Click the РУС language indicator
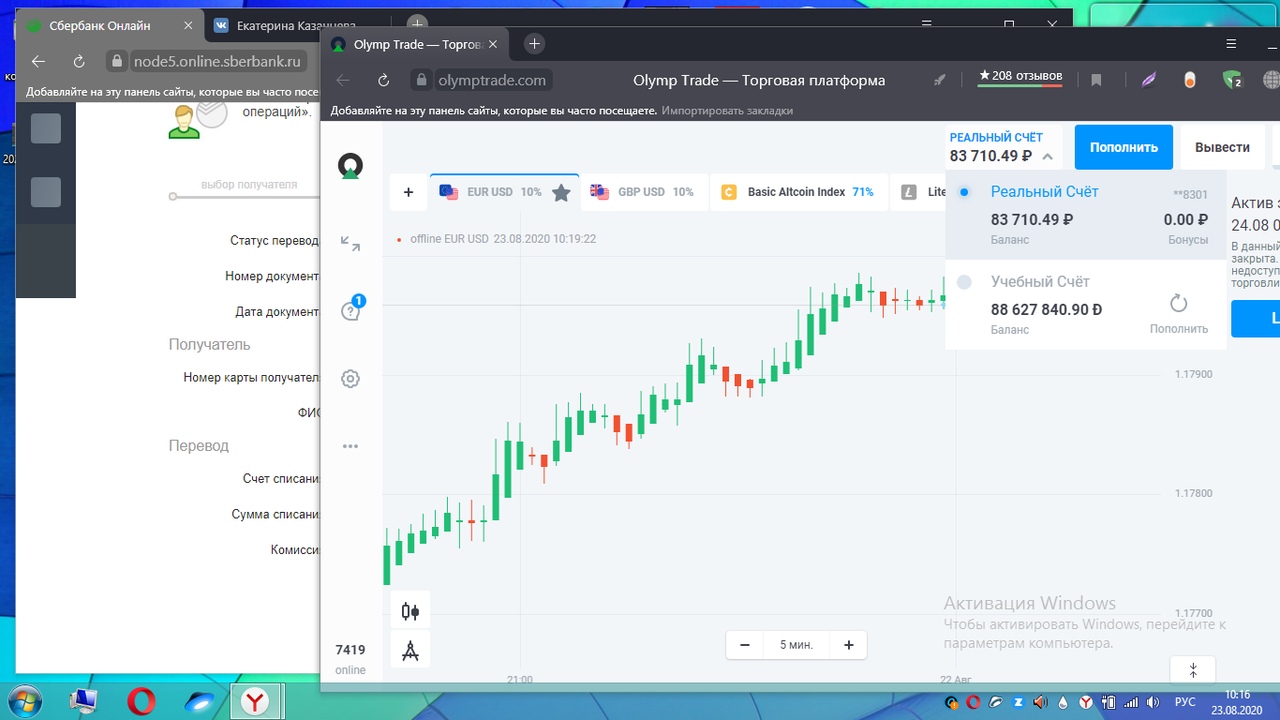The height and width of the screenshot is (720, 1280). 1184,702
